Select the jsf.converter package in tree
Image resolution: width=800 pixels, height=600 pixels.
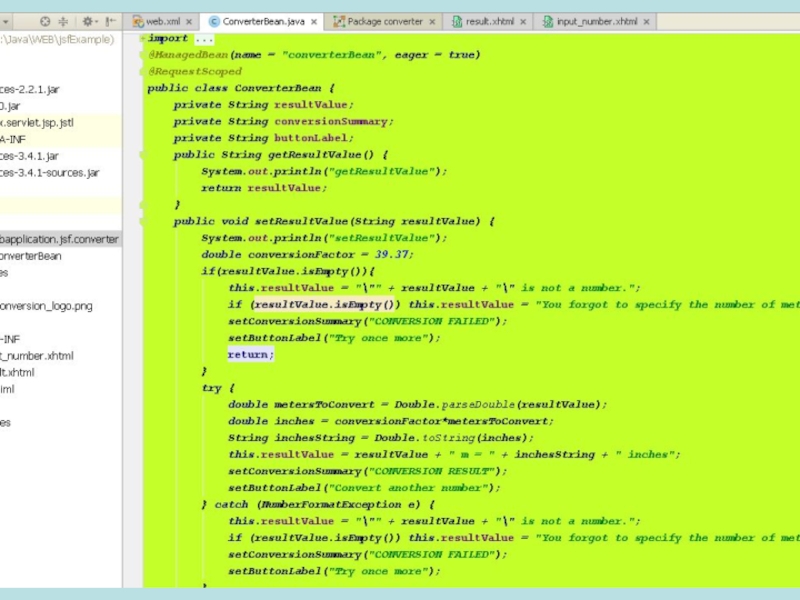coord(58,239)
